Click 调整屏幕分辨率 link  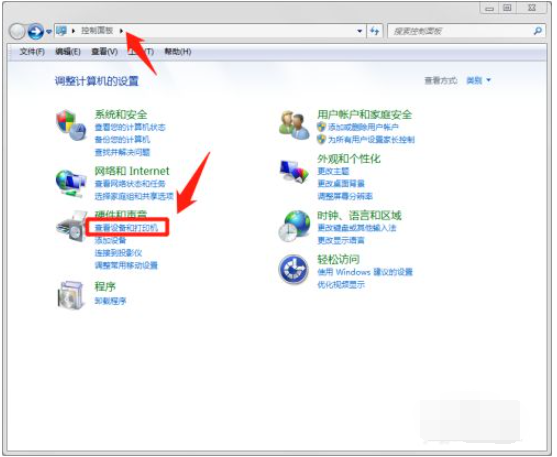[345, 196]
